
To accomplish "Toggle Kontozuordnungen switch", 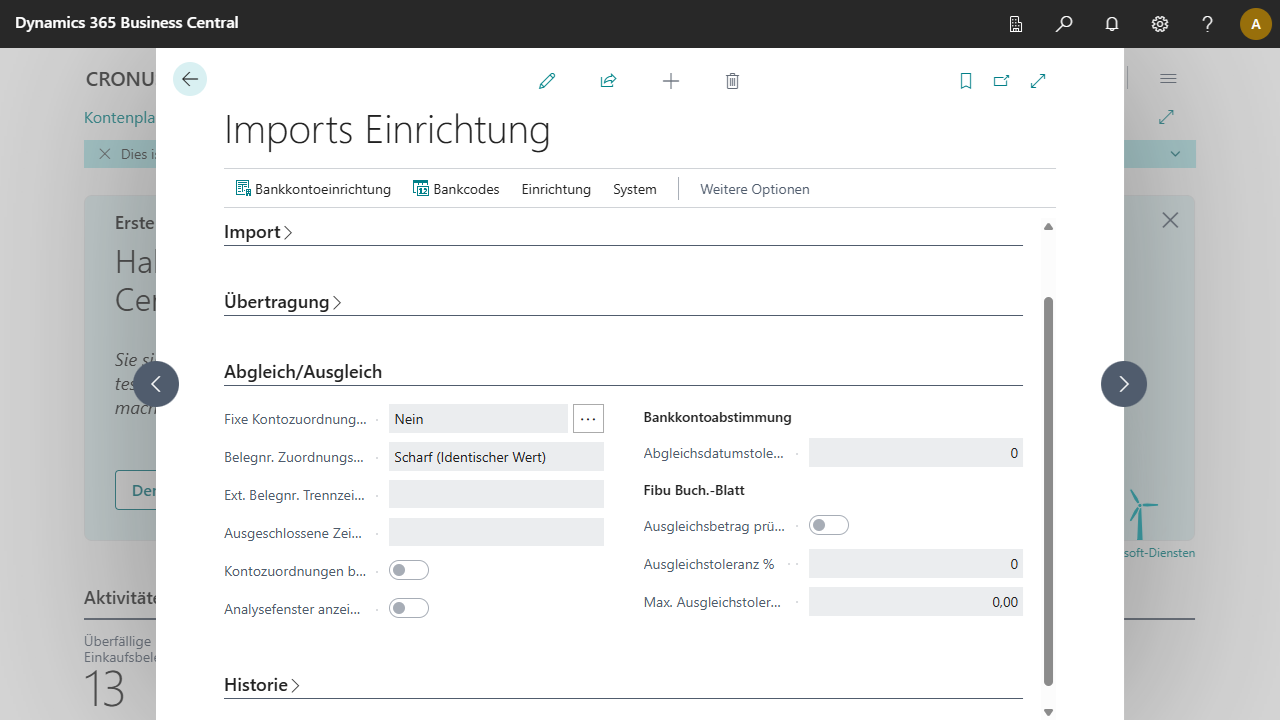I will pyautogui.click(x=409, y=570).
